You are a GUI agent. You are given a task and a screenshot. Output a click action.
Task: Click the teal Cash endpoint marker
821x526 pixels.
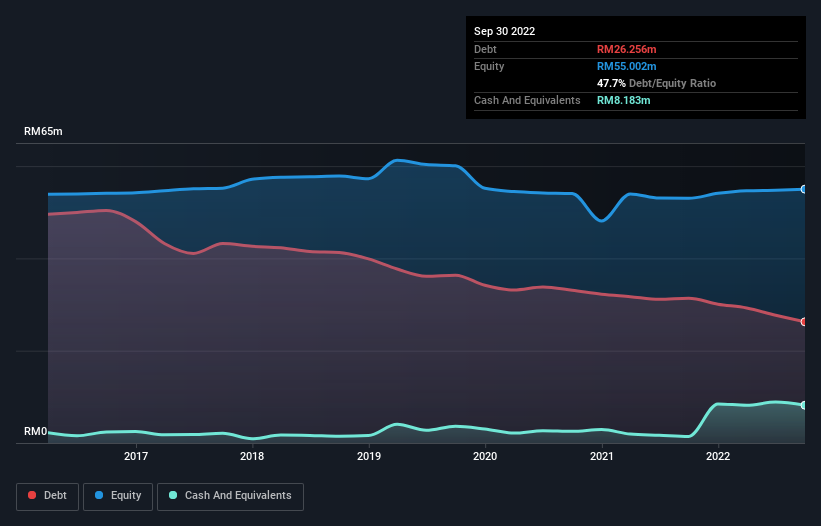tap(804, 405)
